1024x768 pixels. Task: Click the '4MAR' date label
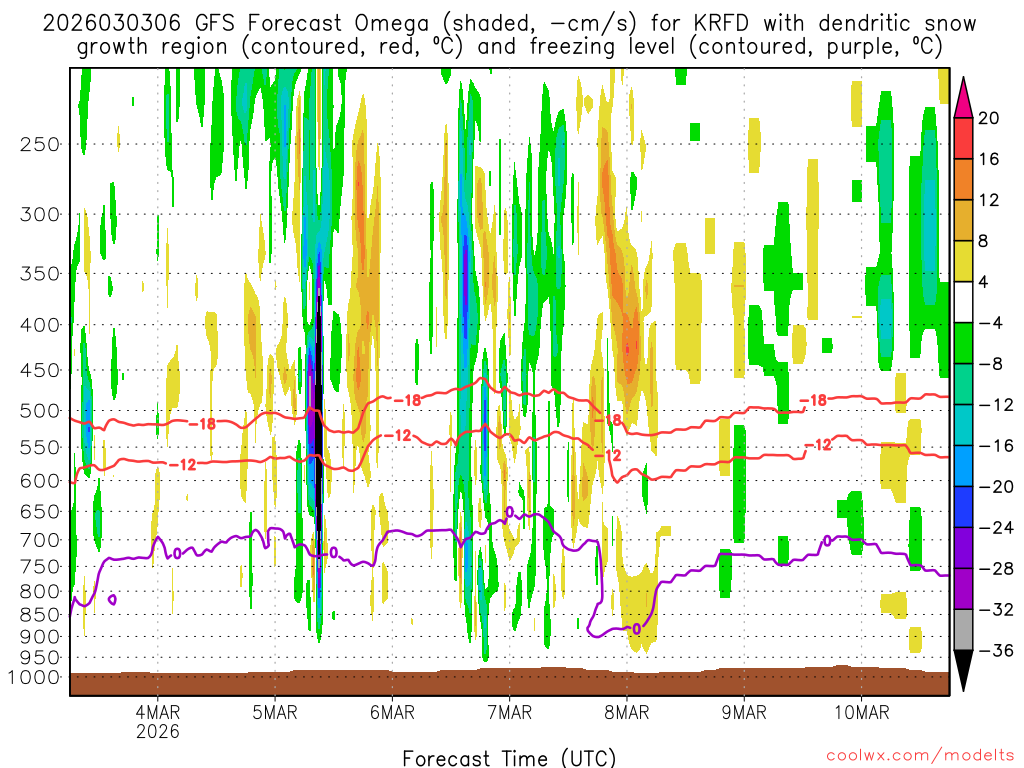(x=157, y=712)
